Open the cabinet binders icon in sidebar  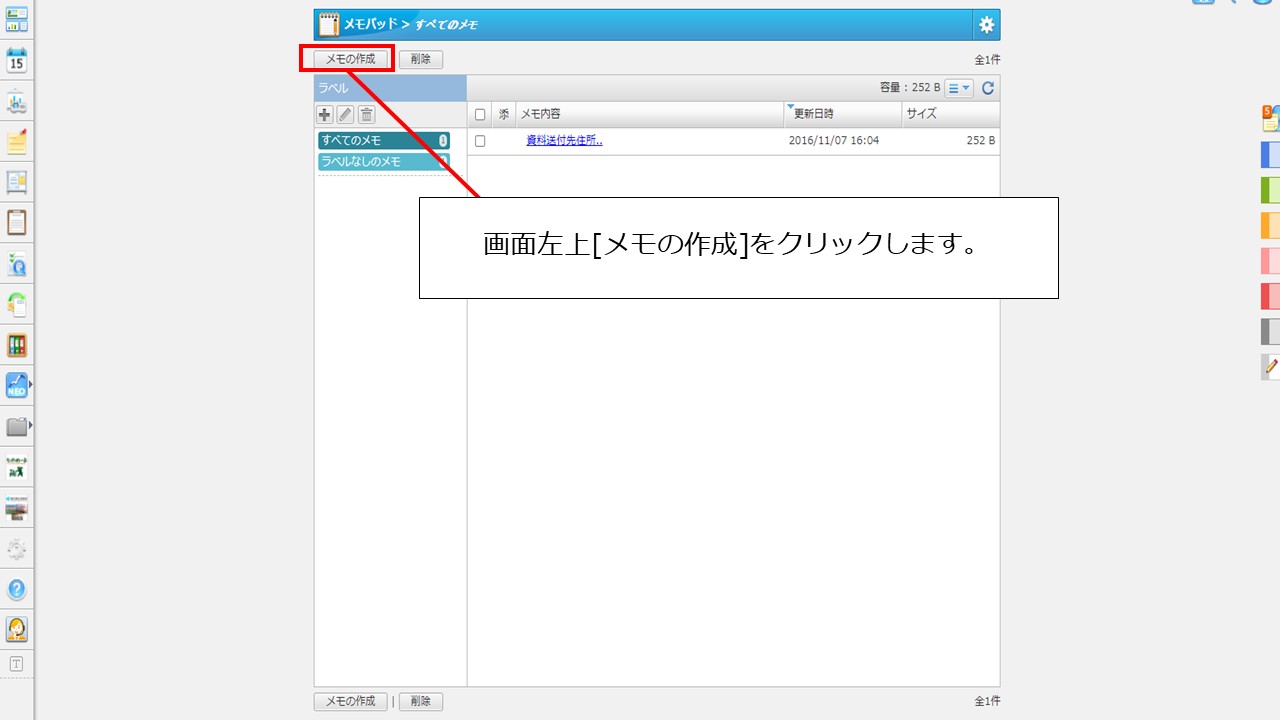click(x=17, y=345)
